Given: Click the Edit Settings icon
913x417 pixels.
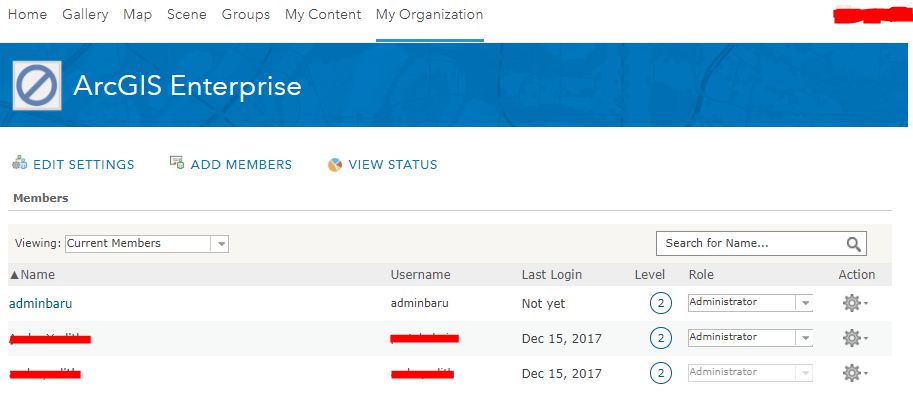Looking at the screenshot, I should (19, 163).
